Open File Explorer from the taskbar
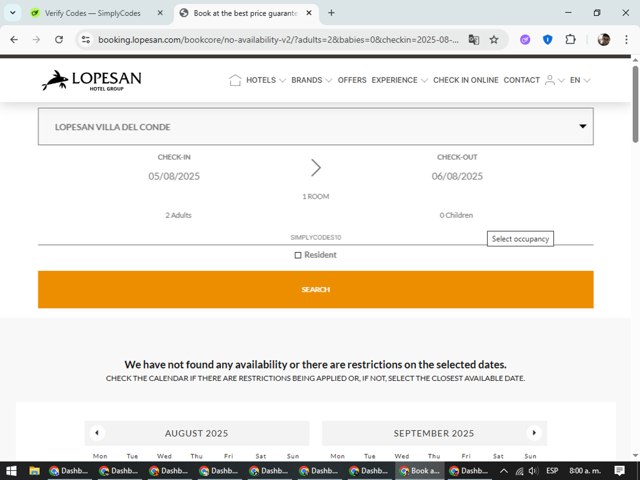This screenshot has width=640, height=480. point(34,471)
